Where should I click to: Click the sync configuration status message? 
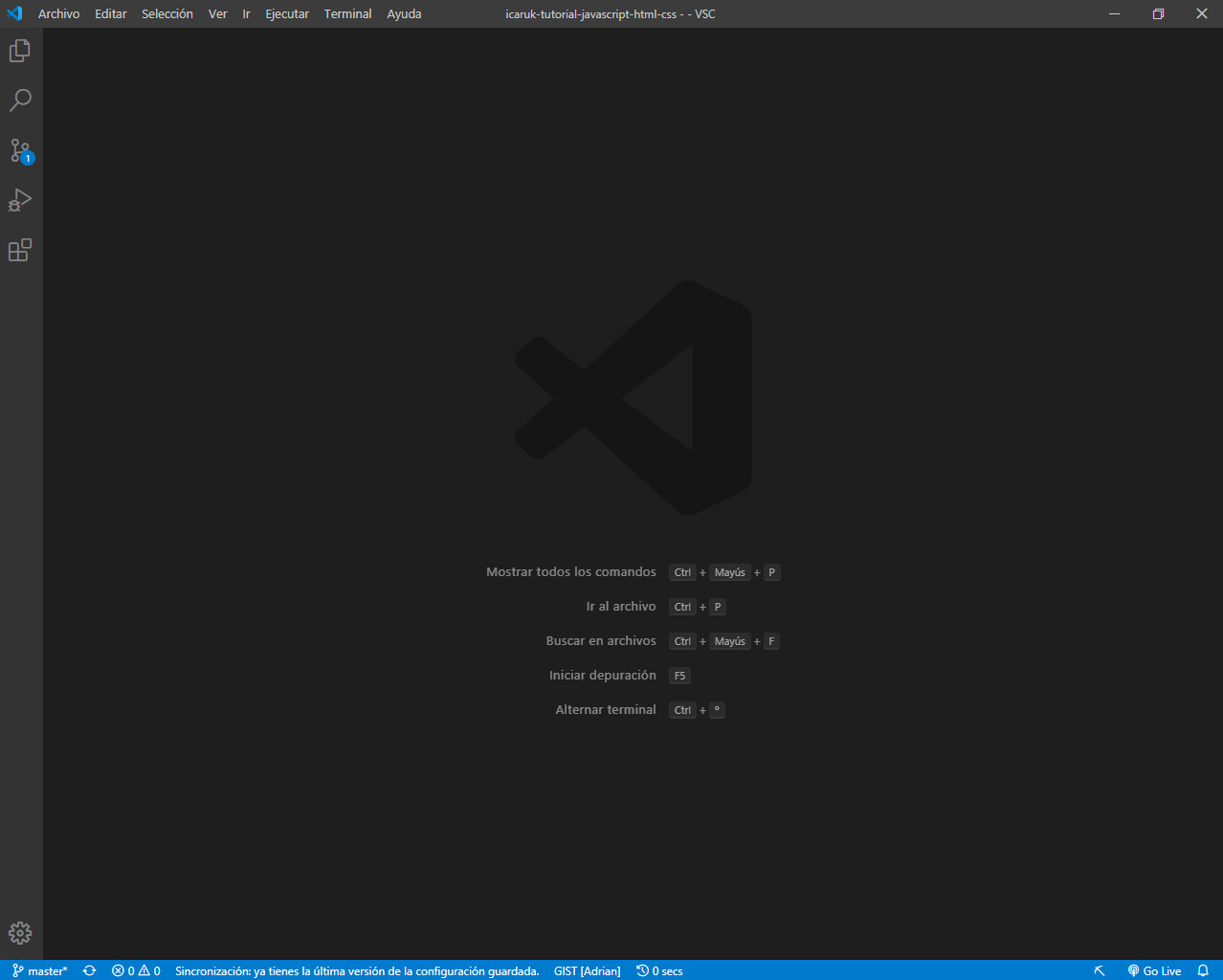(356, 970)
